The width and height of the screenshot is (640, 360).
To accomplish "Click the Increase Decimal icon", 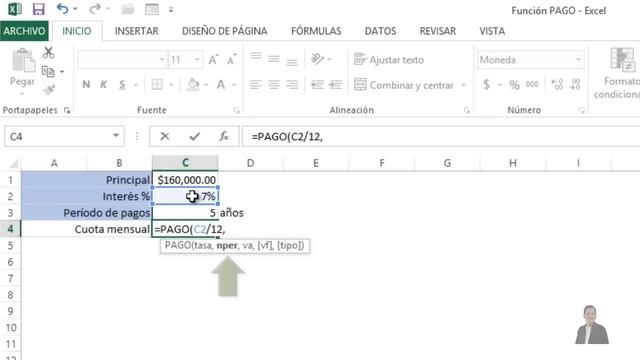I will point(557,84).
